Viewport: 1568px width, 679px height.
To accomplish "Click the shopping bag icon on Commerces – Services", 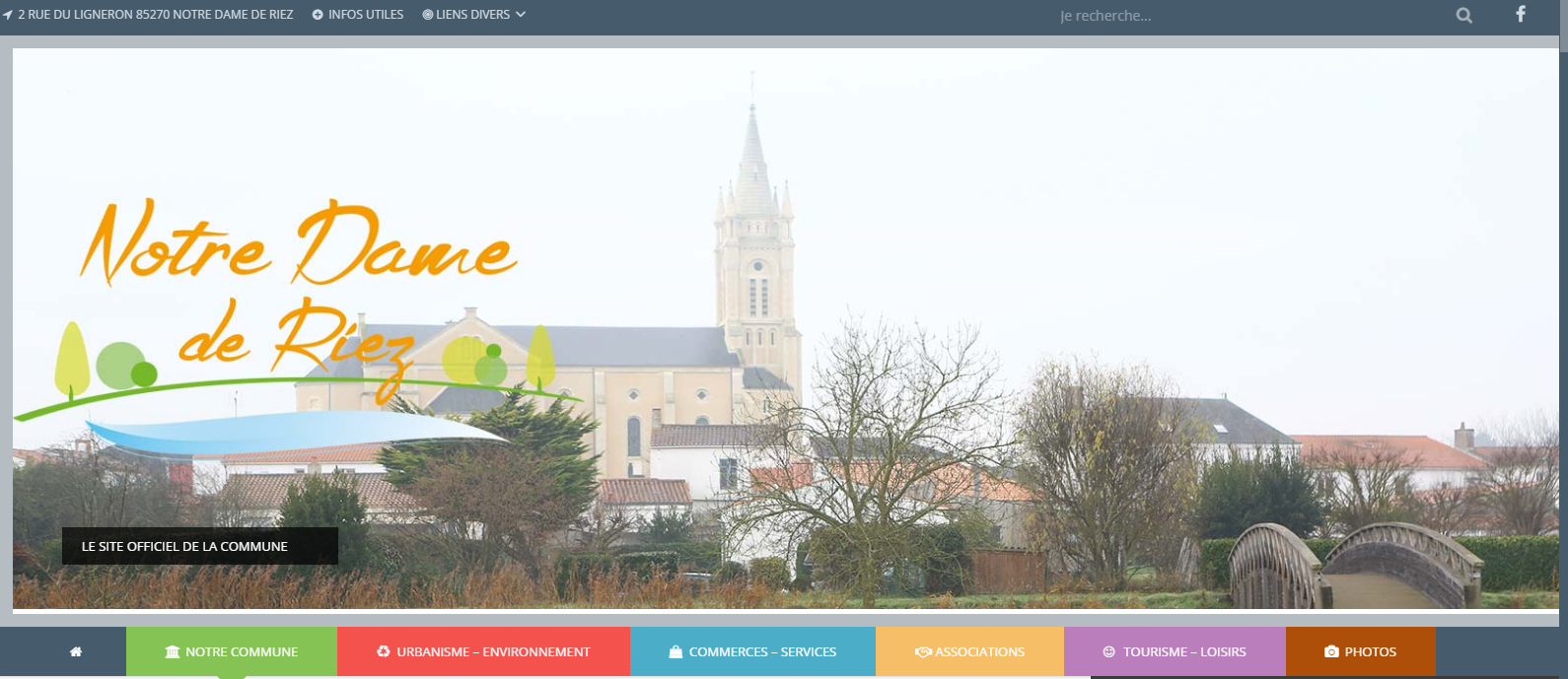I will [x=676, y=651].
